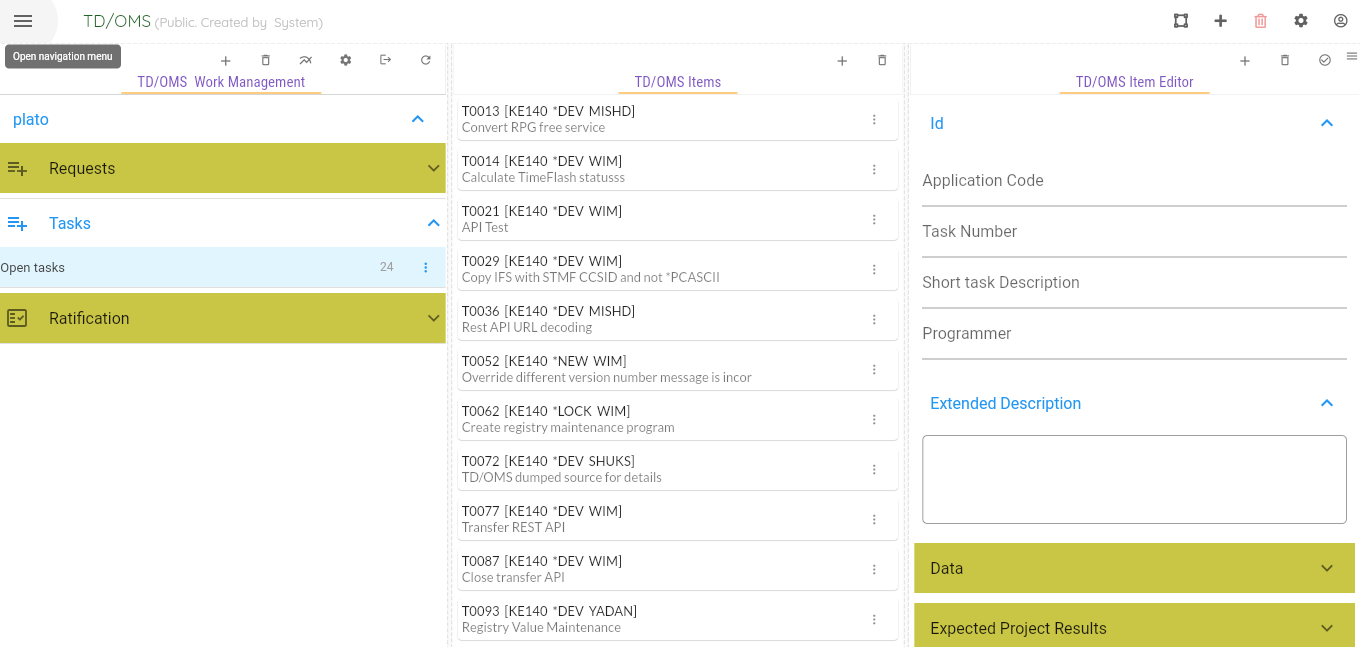
Task: Add a new item in TD/OMS Items panel
Action: coord(842,61)
